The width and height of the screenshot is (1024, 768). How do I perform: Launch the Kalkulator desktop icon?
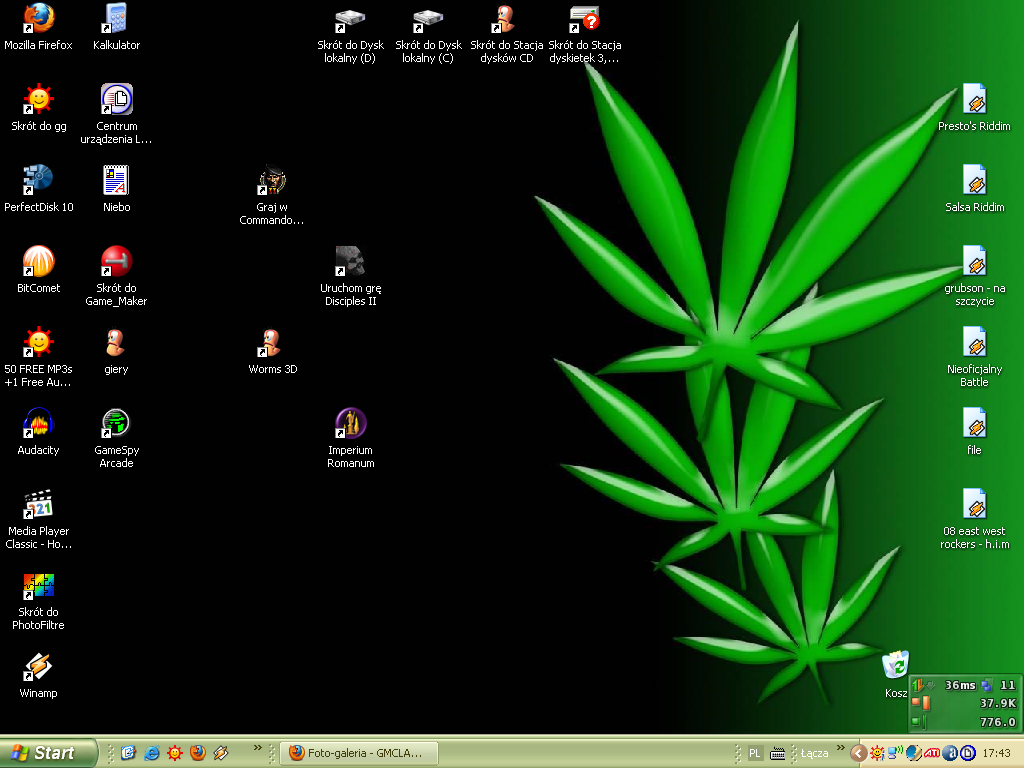pyautogui.click(x=116, y=19)
